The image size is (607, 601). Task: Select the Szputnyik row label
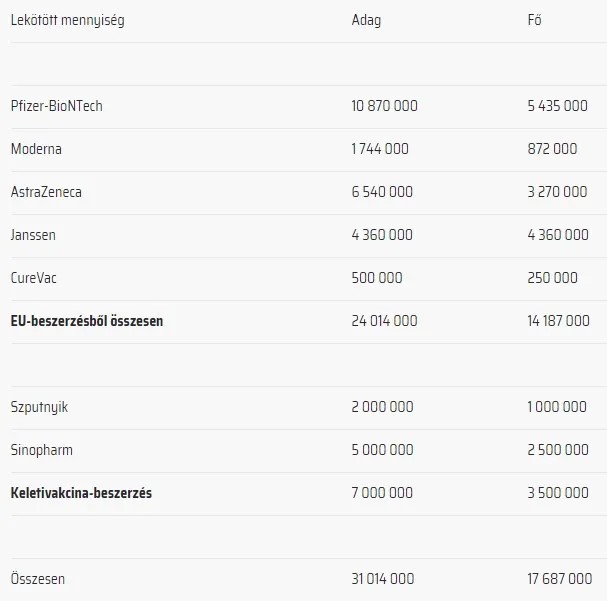pyautogui.click(x=39, y=407)
